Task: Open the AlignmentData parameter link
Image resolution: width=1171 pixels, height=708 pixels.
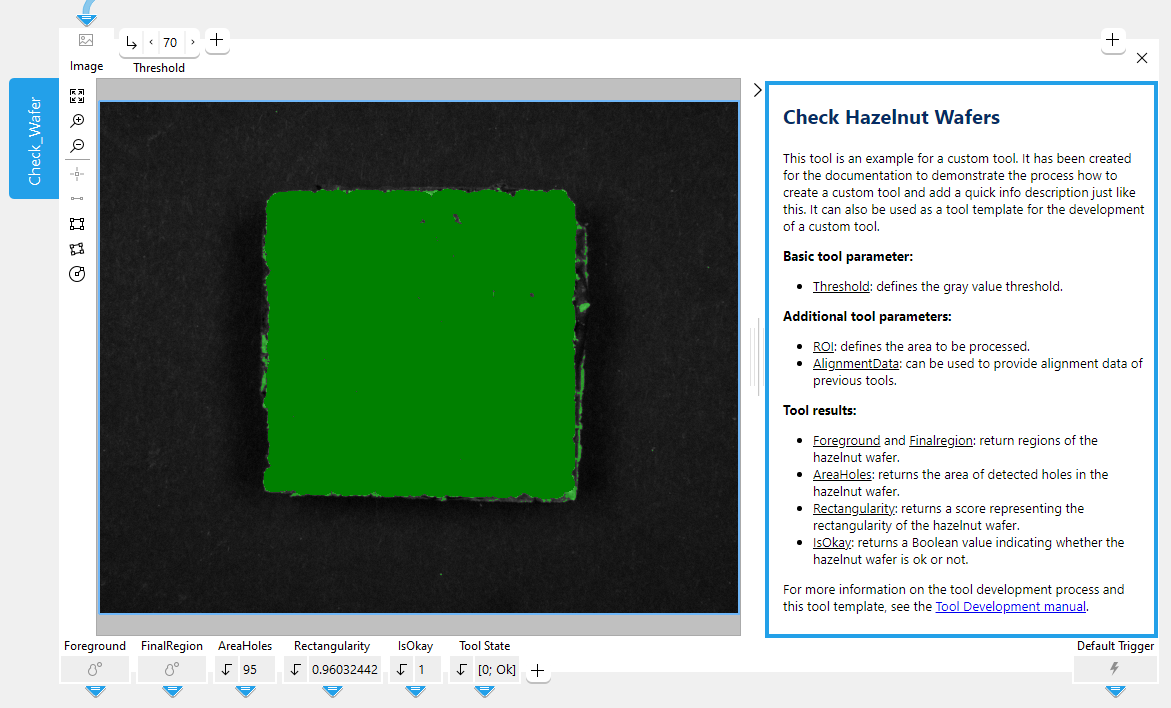Action: click(x=856, y=364)
